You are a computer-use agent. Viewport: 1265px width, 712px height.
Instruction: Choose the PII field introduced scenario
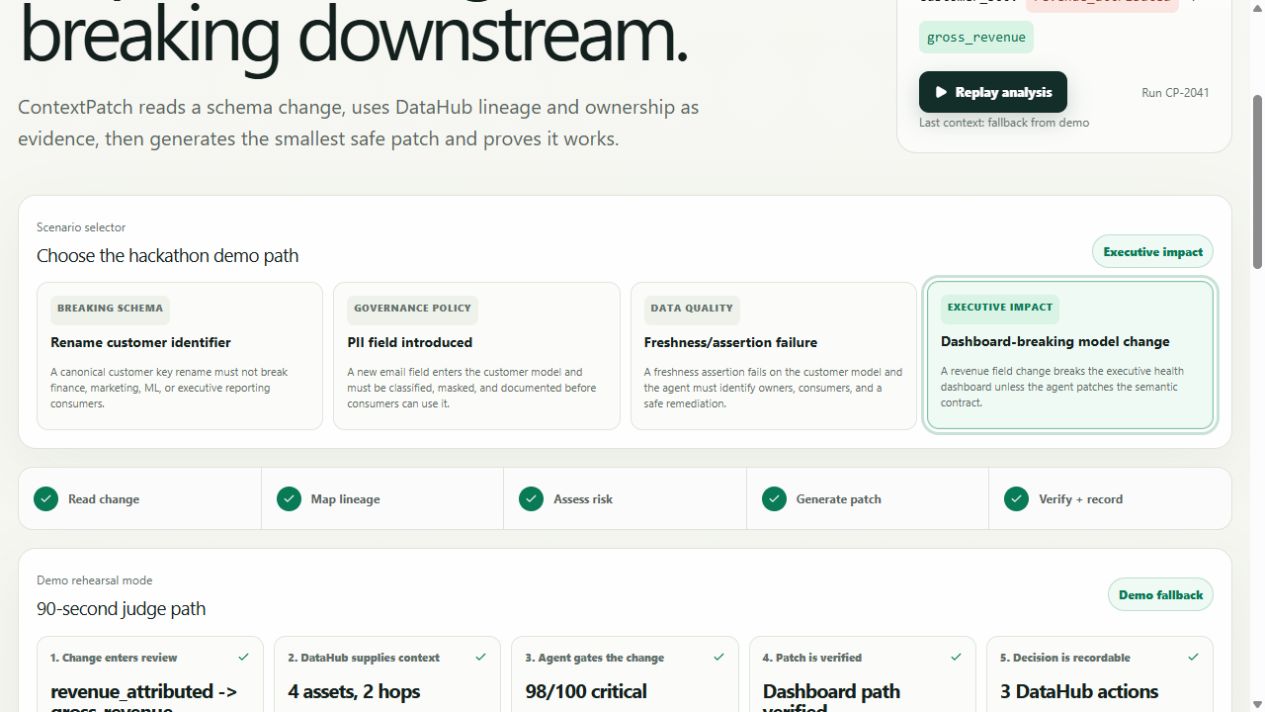476,356
